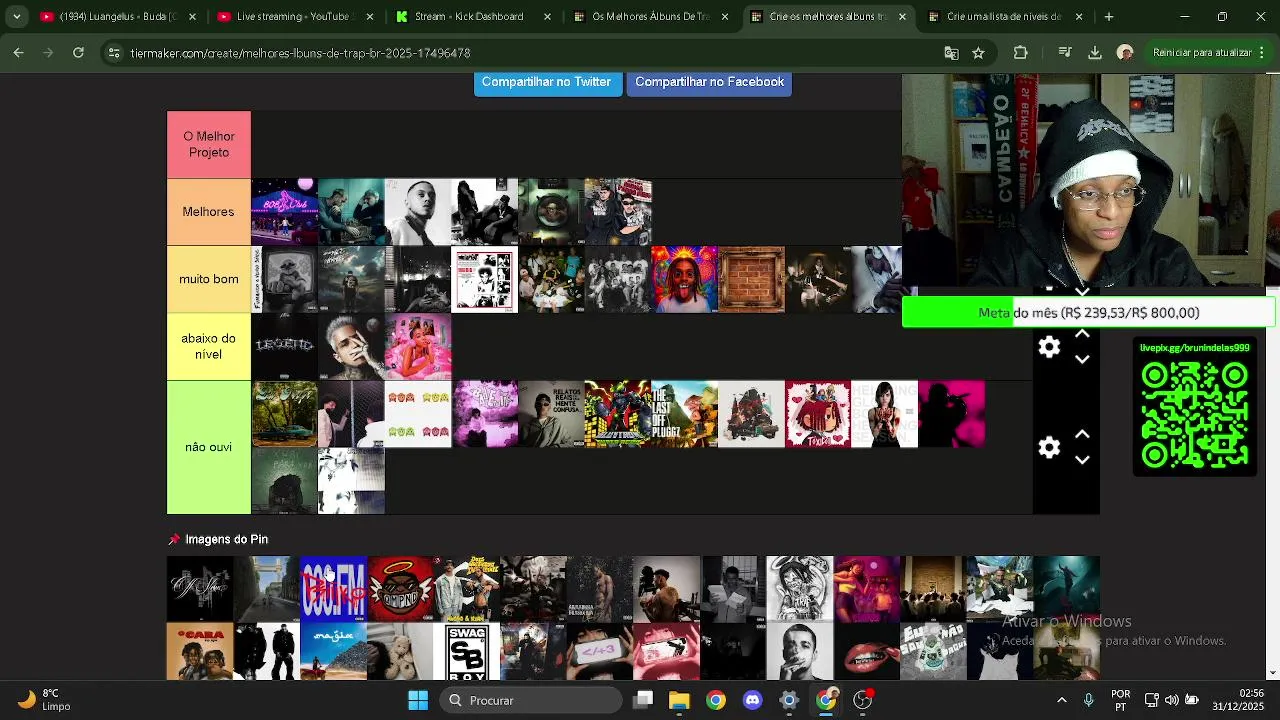This screenshot has width=1280, height=720.
Task: Move 'abaixo do nível' row down with chevron
Action: pos(1082,359)
